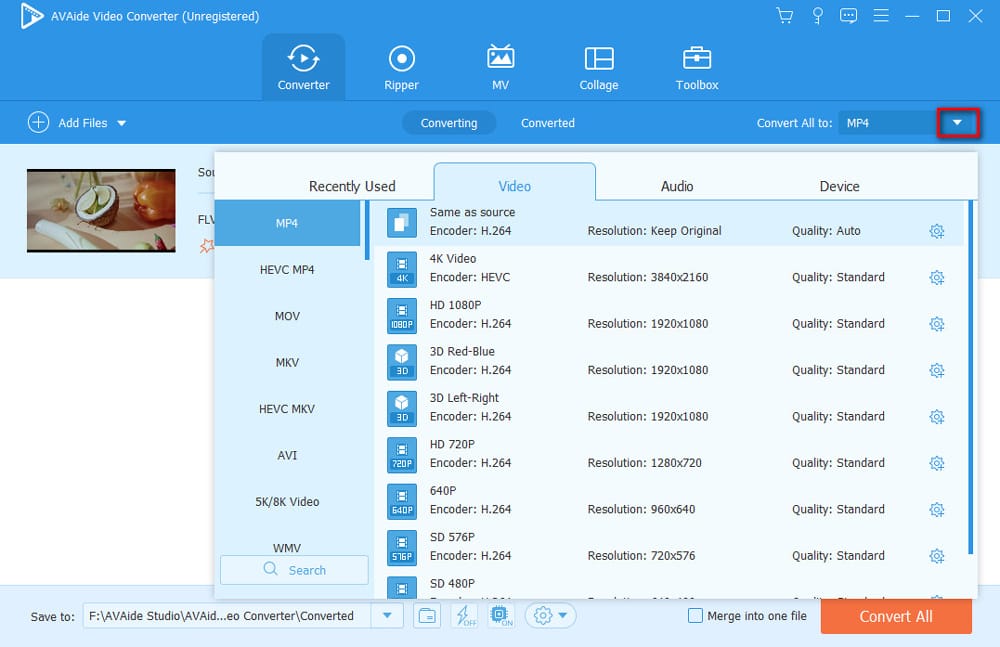Open the Ripper tool
The width and height of the screenshot is (1000, 647).
(x=400, y=66)
